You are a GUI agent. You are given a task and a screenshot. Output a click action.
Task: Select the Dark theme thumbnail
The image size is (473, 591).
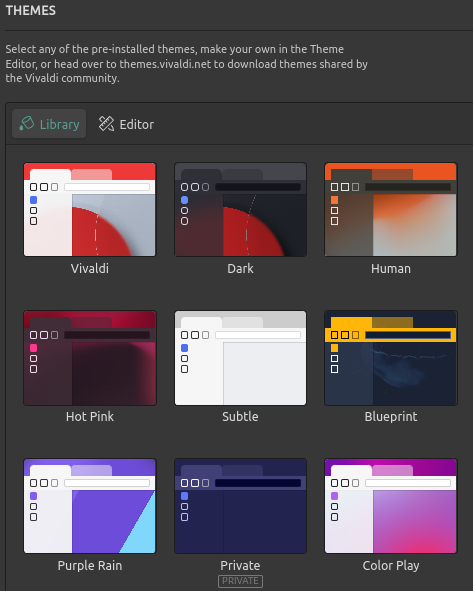tap(240, 210)
